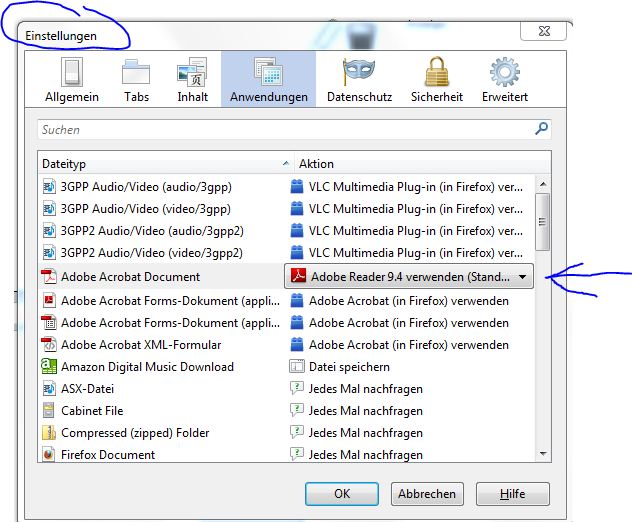Click VLC plug-in action for video/3gpp
The width and height of the screenshot is (632, 522).
(x=416, y=209)
